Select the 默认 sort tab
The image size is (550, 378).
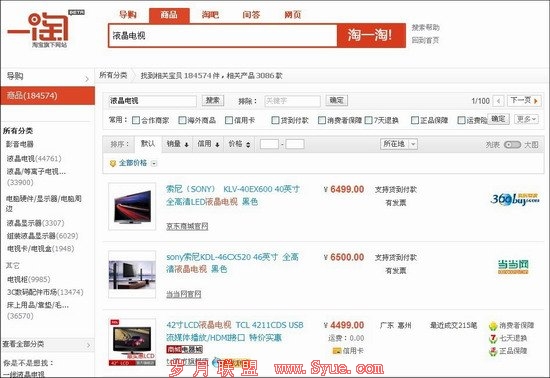click(x=148, y=144)
